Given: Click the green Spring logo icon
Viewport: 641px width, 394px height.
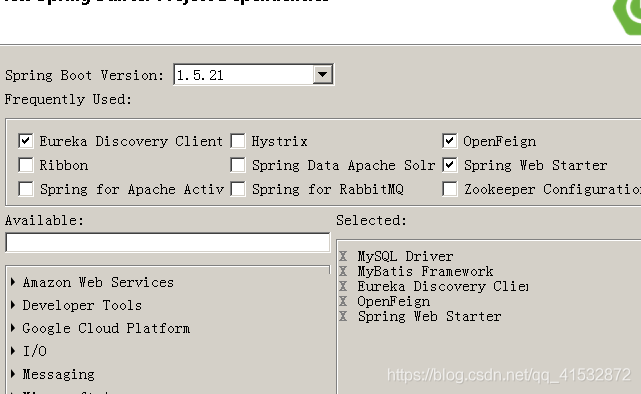Looking at the screenshot, I should 627,16.
